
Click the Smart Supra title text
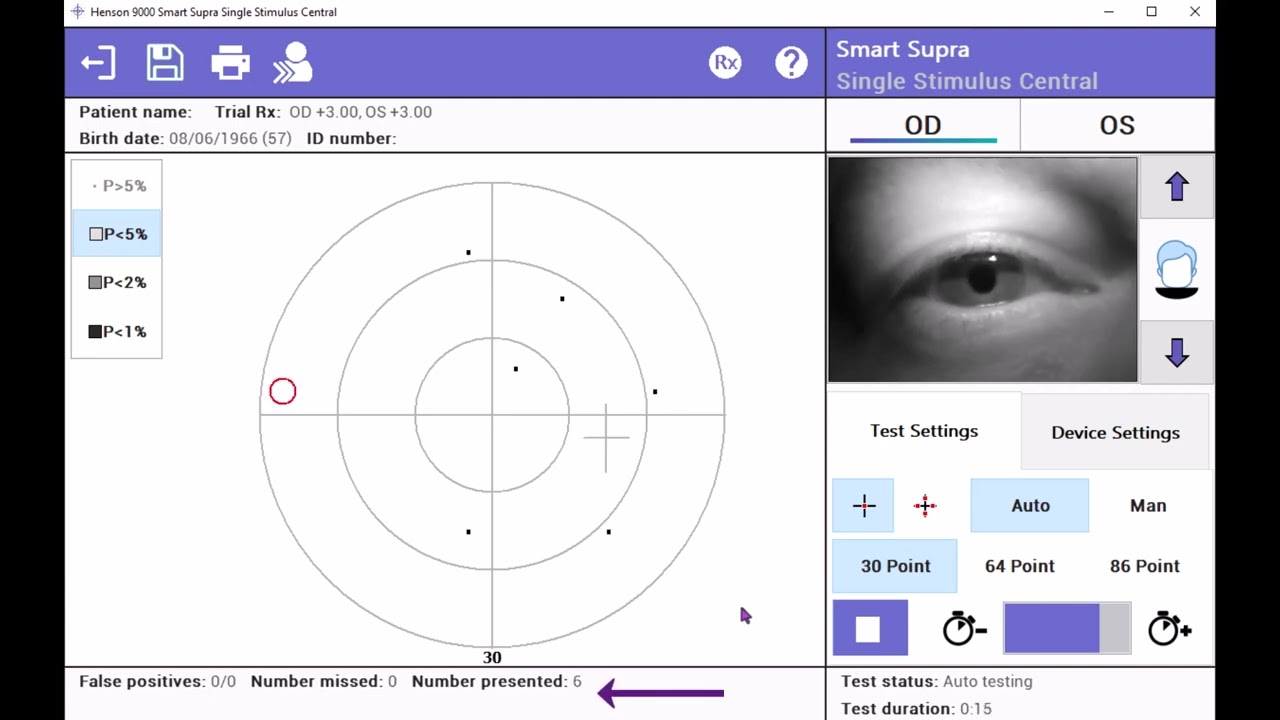tap(902, 49)
